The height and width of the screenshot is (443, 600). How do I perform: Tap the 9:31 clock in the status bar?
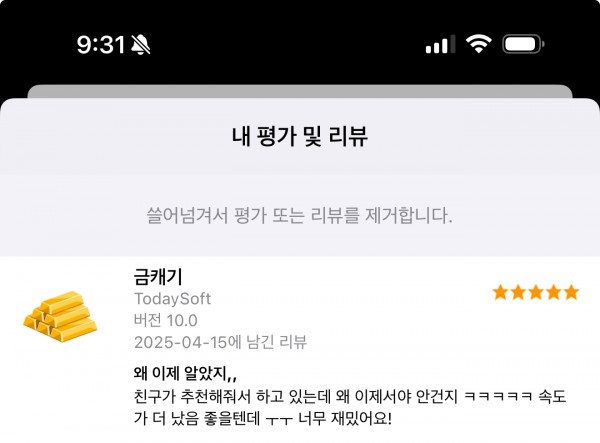tap(101, 45)
